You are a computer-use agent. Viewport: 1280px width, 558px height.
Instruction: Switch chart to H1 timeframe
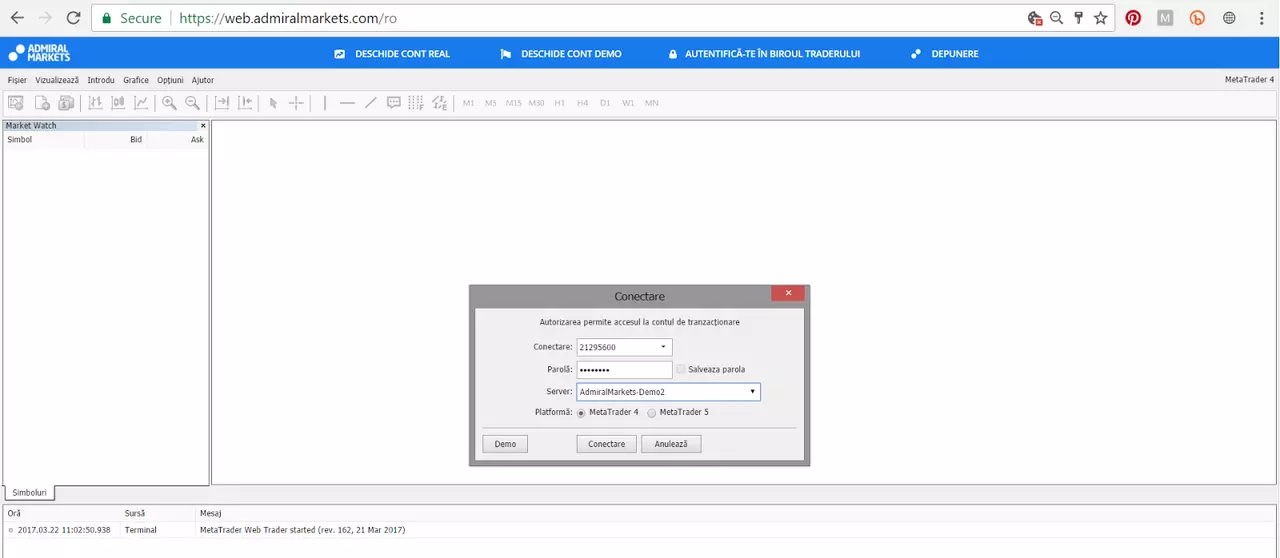(559, 103)
